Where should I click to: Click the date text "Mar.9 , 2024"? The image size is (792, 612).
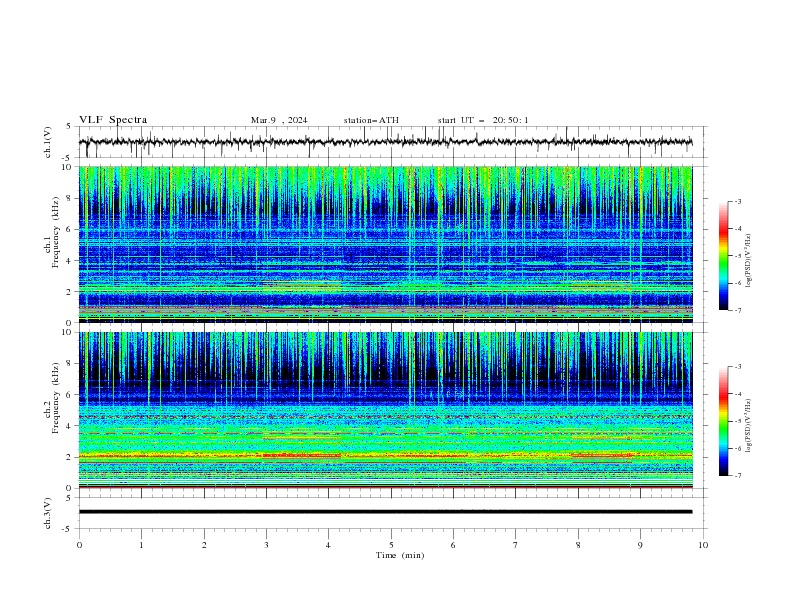279,120
